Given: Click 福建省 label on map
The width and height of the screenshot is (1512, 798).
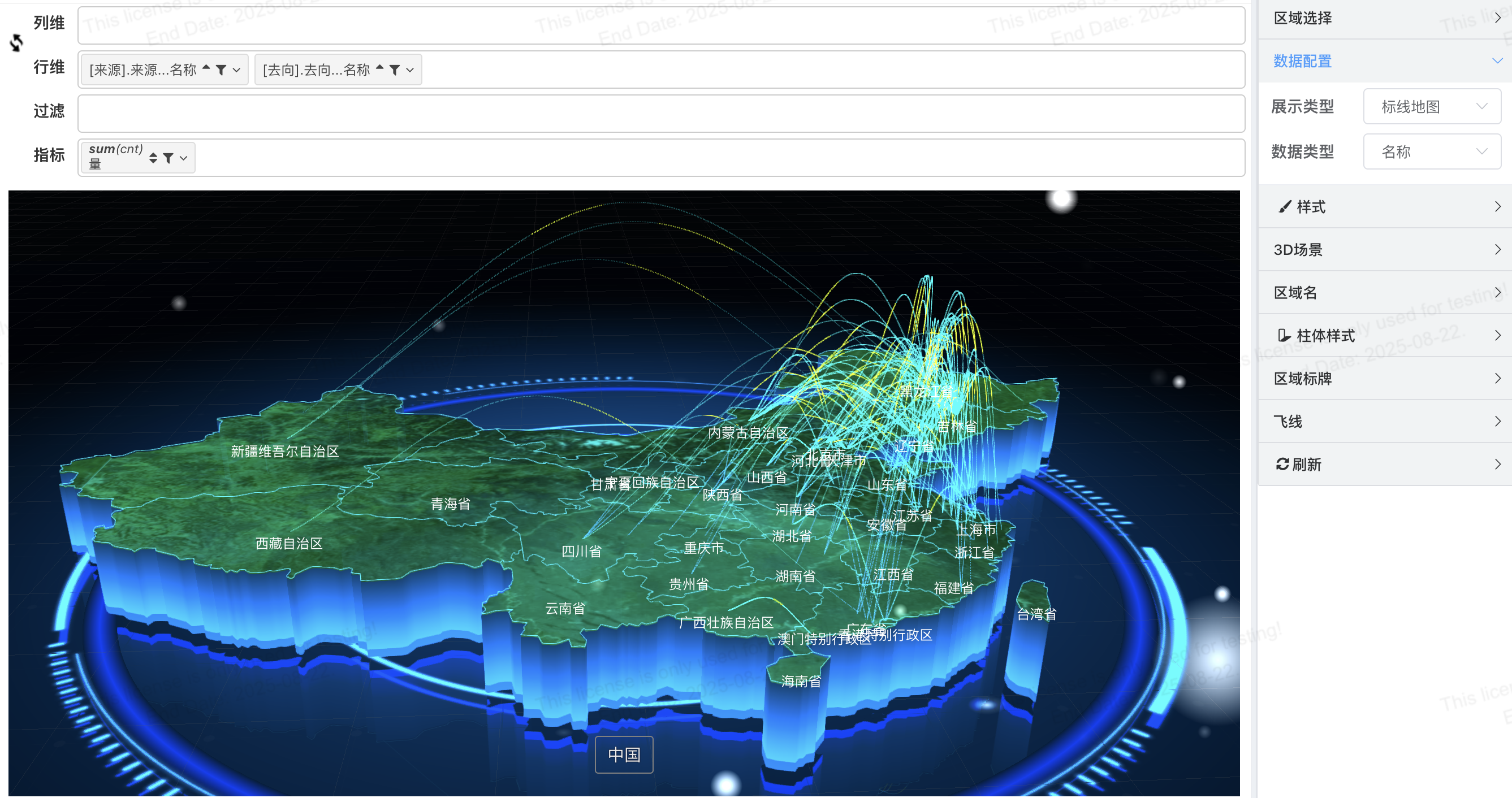Looking at the screenshot, I should coord(954,587).
